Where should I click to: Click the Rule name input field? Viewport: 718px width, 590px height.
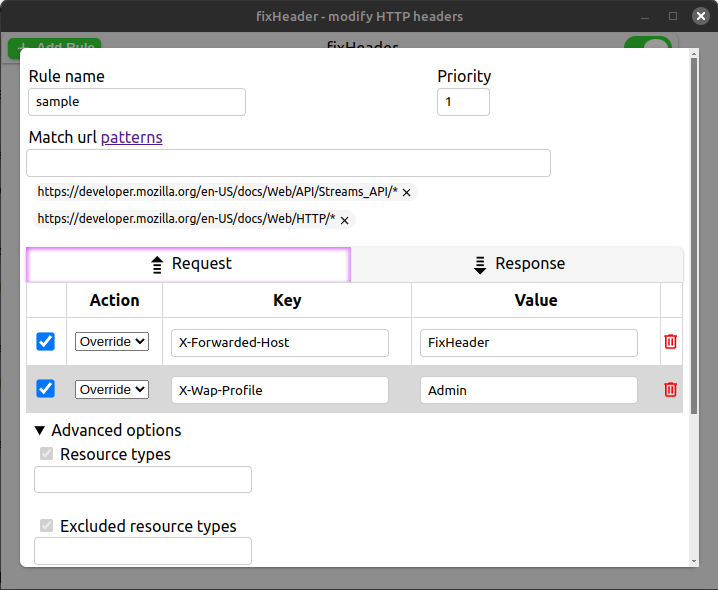(x=137, y=102)
